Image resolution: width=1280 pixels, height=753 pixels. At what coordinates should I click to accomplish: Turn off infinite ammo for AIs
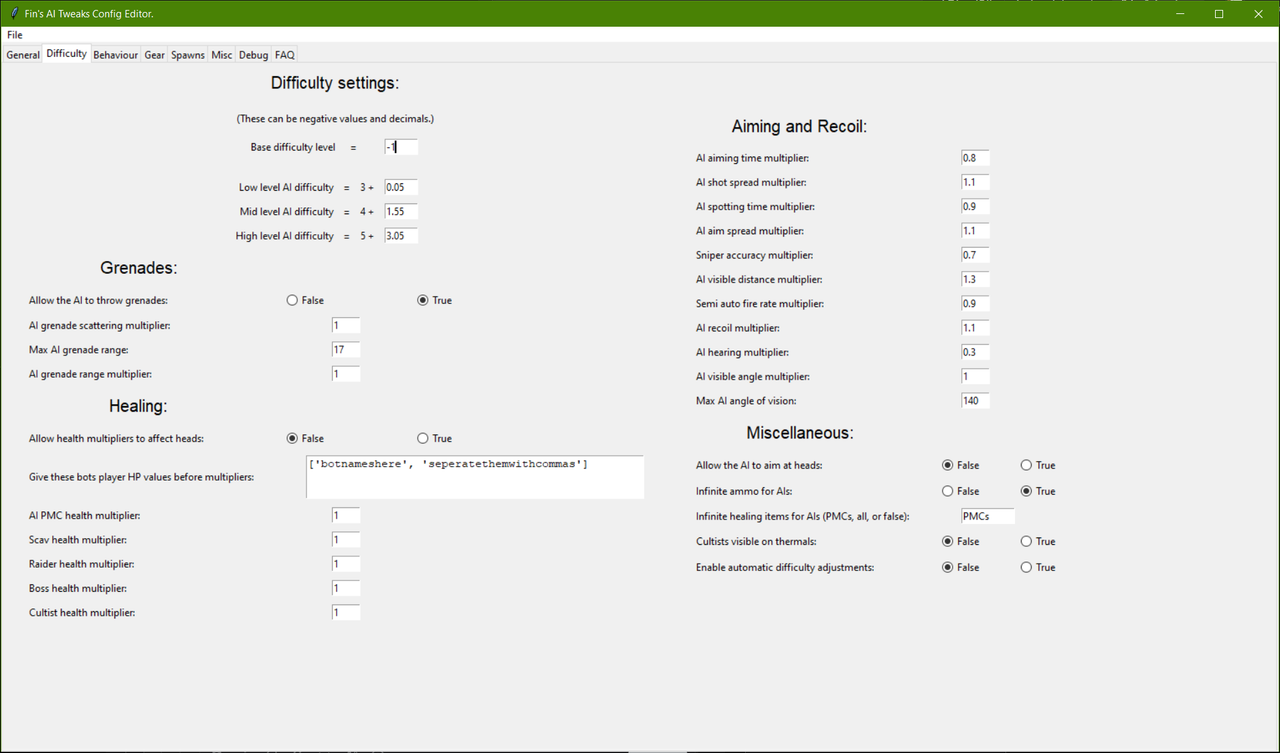pyautogui.click(x=947, y=490)
